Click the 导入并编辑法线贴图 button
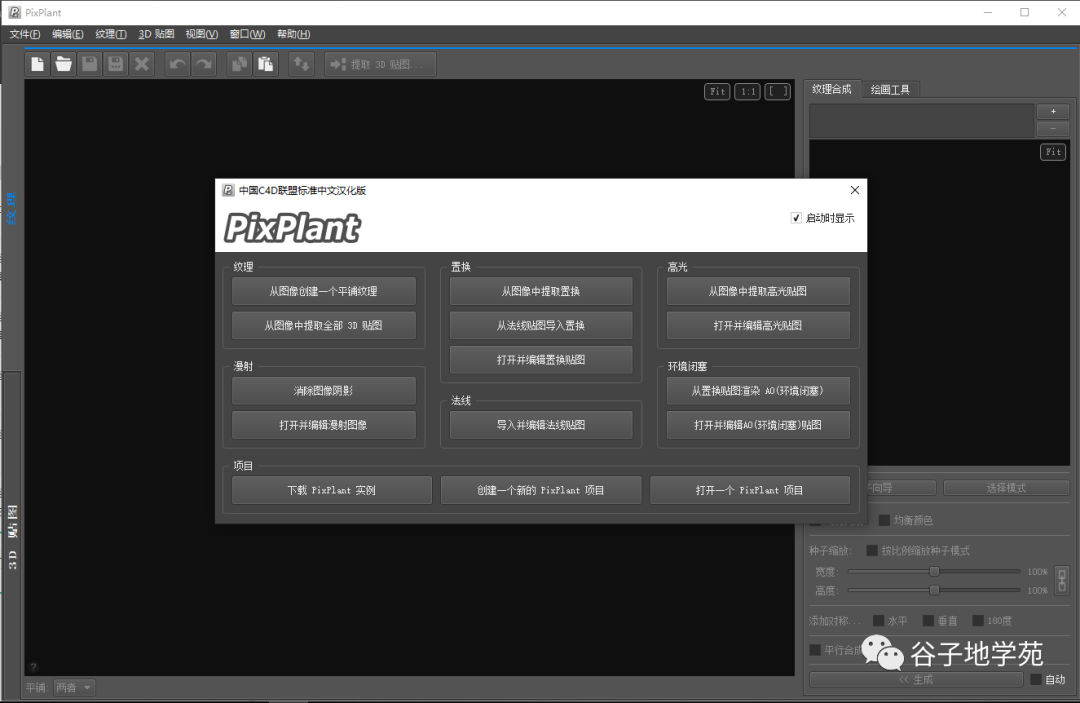The width and height of the screenshot is (1080, 703). click(541, 425)
